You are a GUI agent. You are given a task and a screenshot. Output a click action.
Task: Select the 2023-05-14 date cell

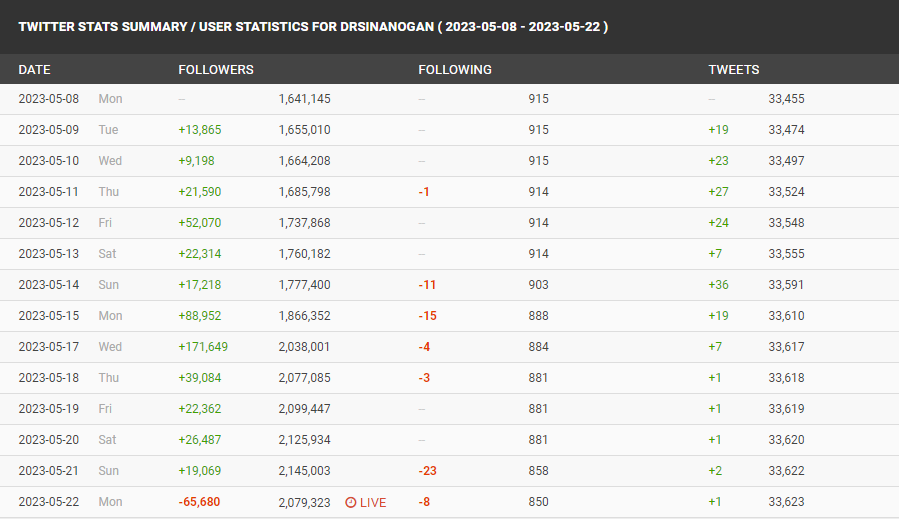coord(49,285)
